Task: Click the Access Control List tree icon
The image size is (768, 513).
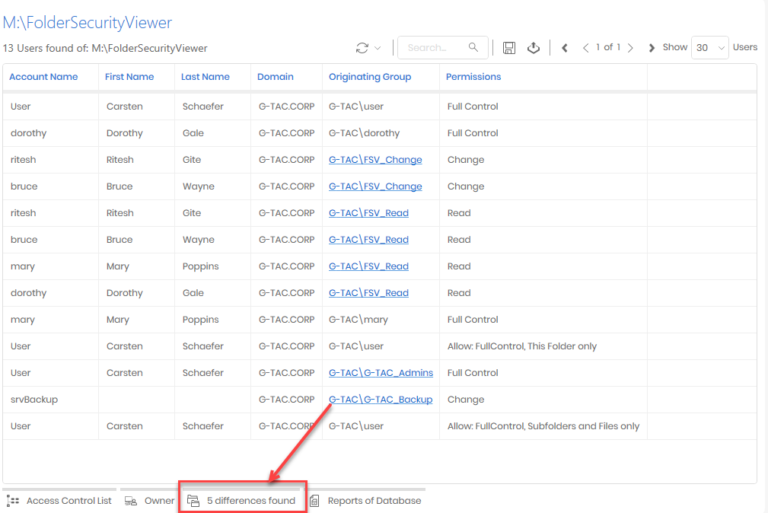Action: [13, 501]
